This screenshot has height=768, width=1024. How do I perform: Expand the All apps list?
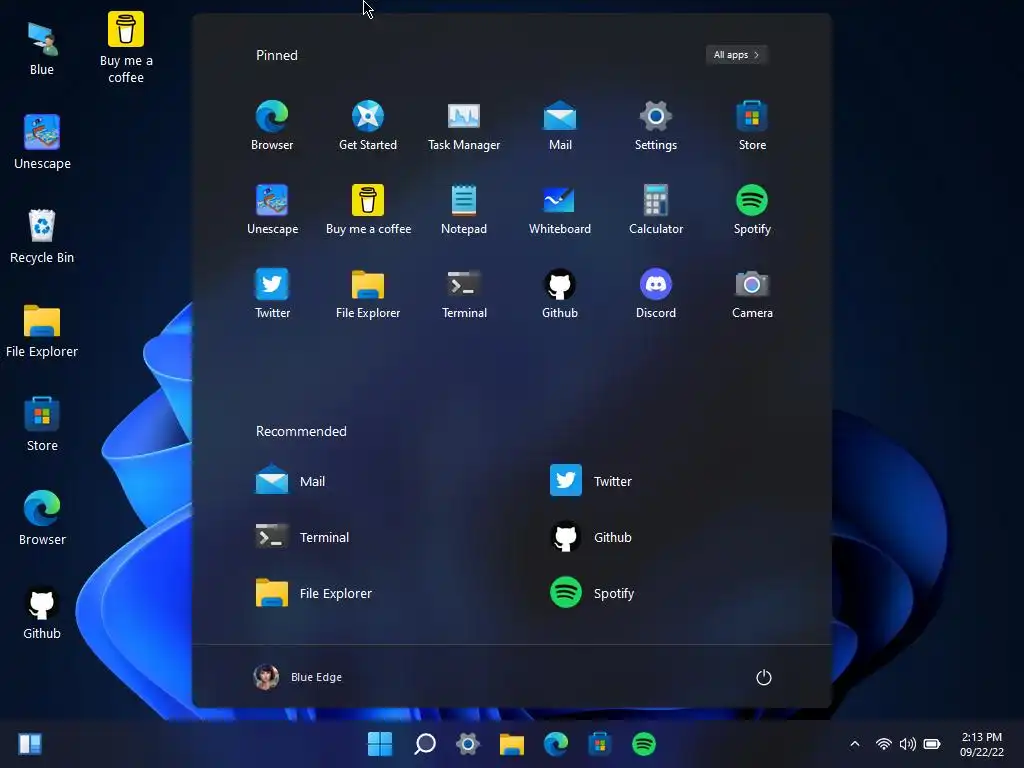(736, 55)
